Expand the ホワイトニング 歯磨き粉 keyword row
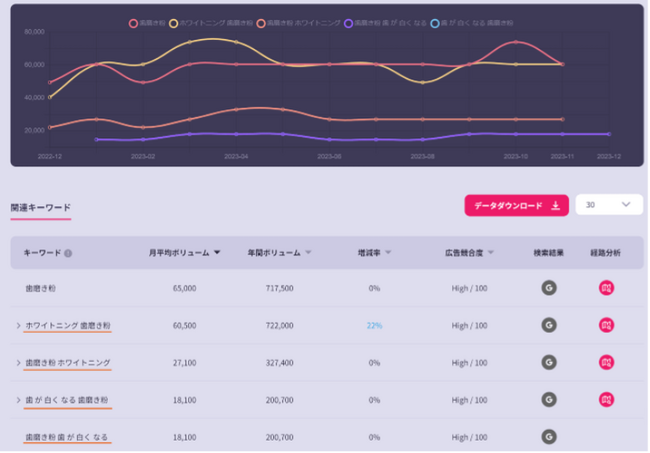 coord(18,325)
